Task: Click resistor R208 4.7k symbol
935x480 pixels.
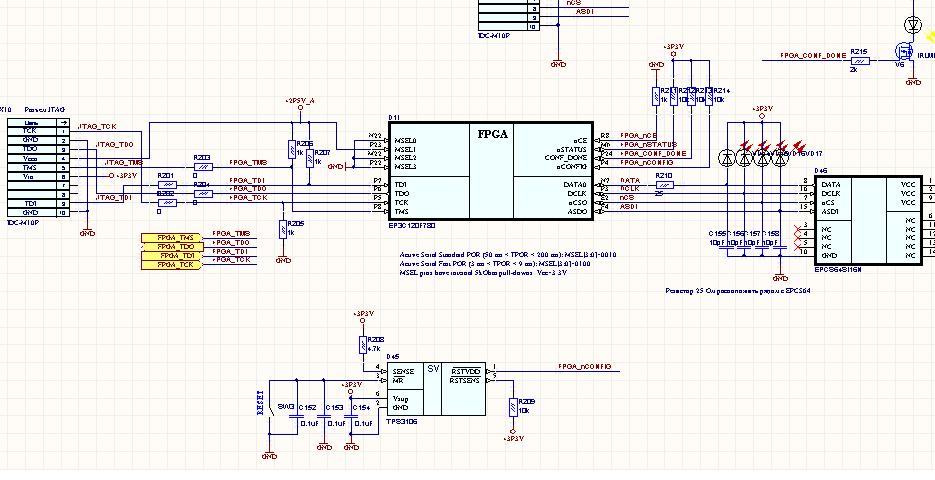Action: [x=362, y=347]
